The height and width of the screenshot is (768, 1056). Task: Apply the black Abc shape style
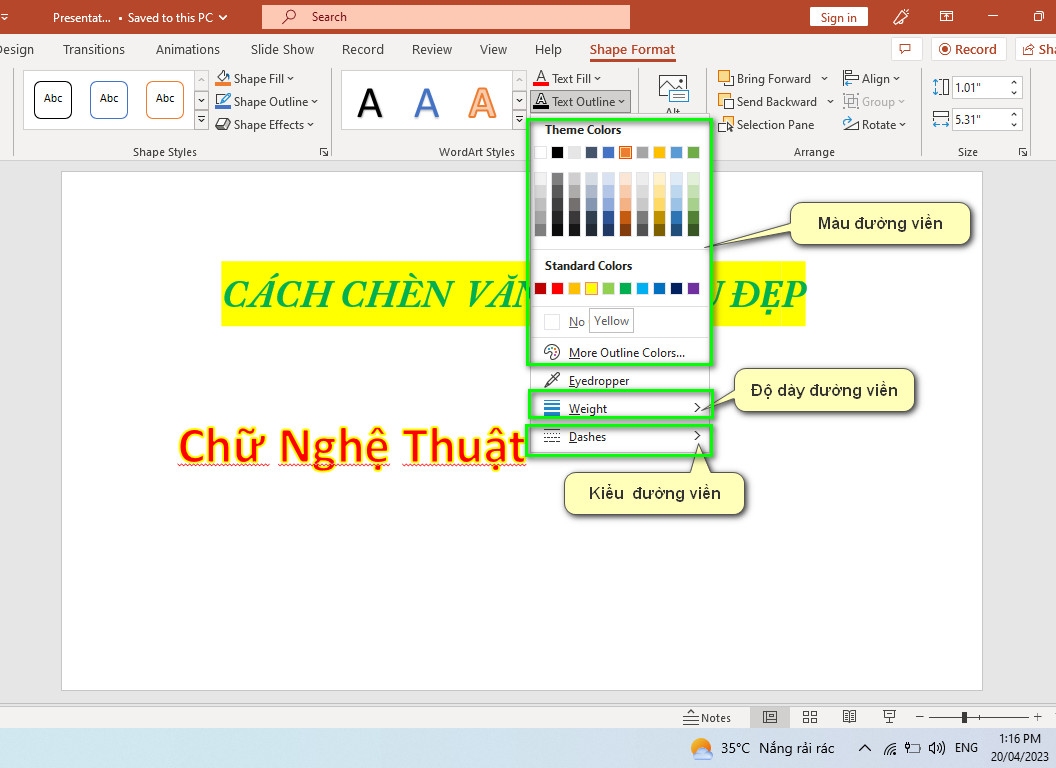pyautogui.click(x=53, y=99)
